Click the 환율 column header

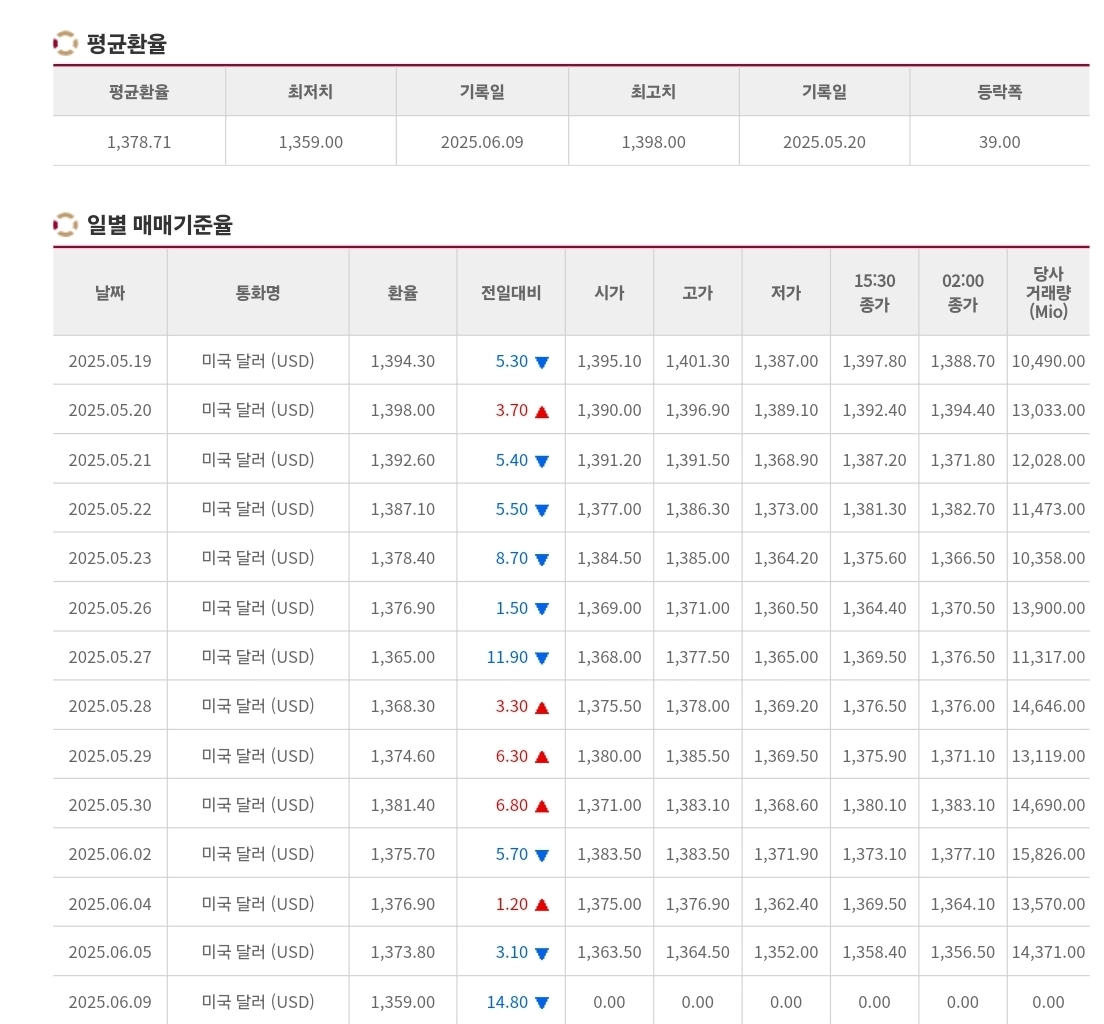(403, 292)
